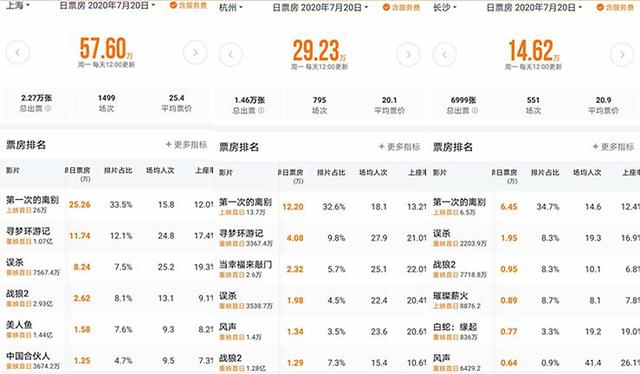Viewport: 640px width, 374px height.
Task: Open date dropdown 日票房 2020年7月20日 in Shanghai panel
Action: point(107,5)
